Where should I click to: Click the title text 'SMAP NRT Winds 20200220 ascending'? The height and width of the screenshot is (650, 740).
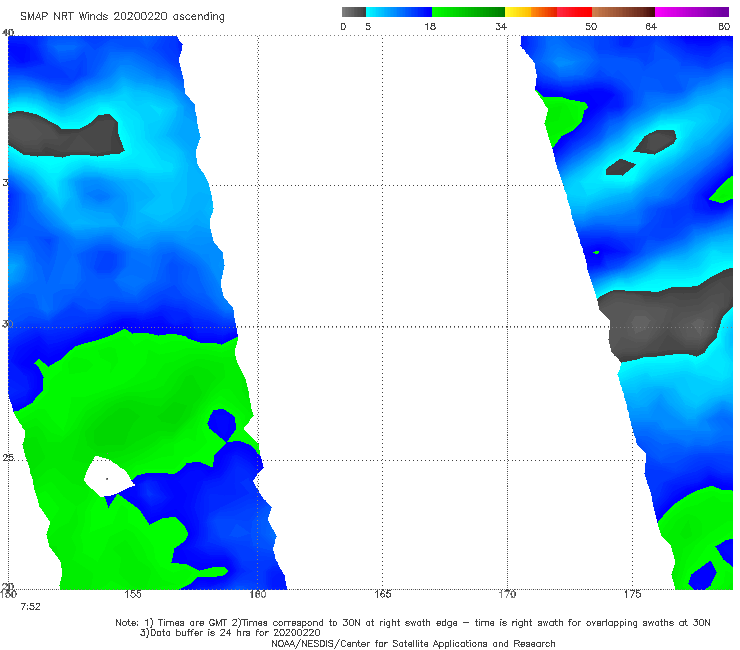tap(122, 17)
